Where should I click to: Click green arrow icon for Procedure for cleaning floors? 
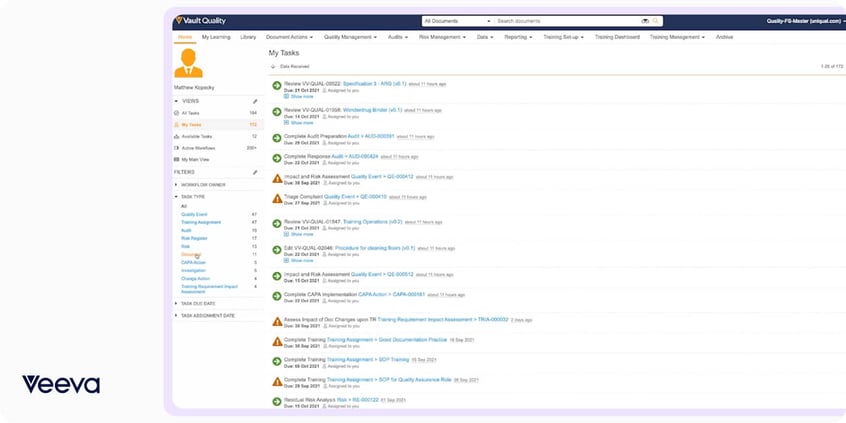[277, 250]
